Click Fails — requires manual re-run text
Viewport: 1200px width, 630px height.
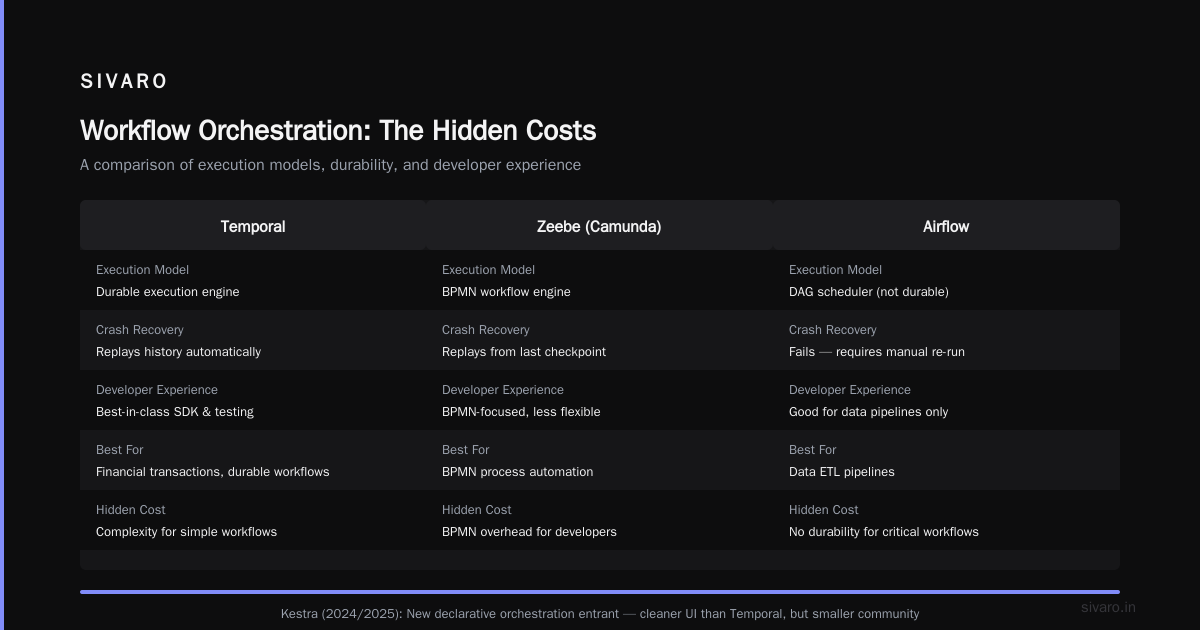tap(877, 352)
